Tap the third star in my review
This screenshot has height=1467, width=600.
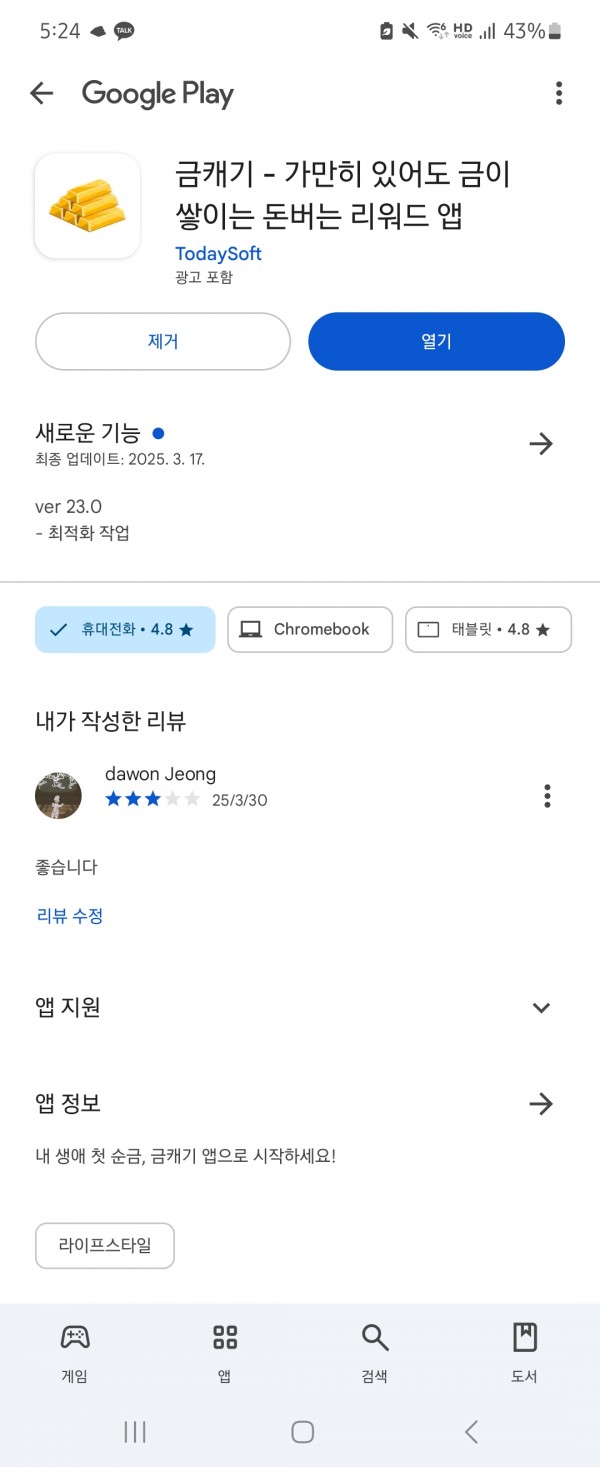click(153, 799)
